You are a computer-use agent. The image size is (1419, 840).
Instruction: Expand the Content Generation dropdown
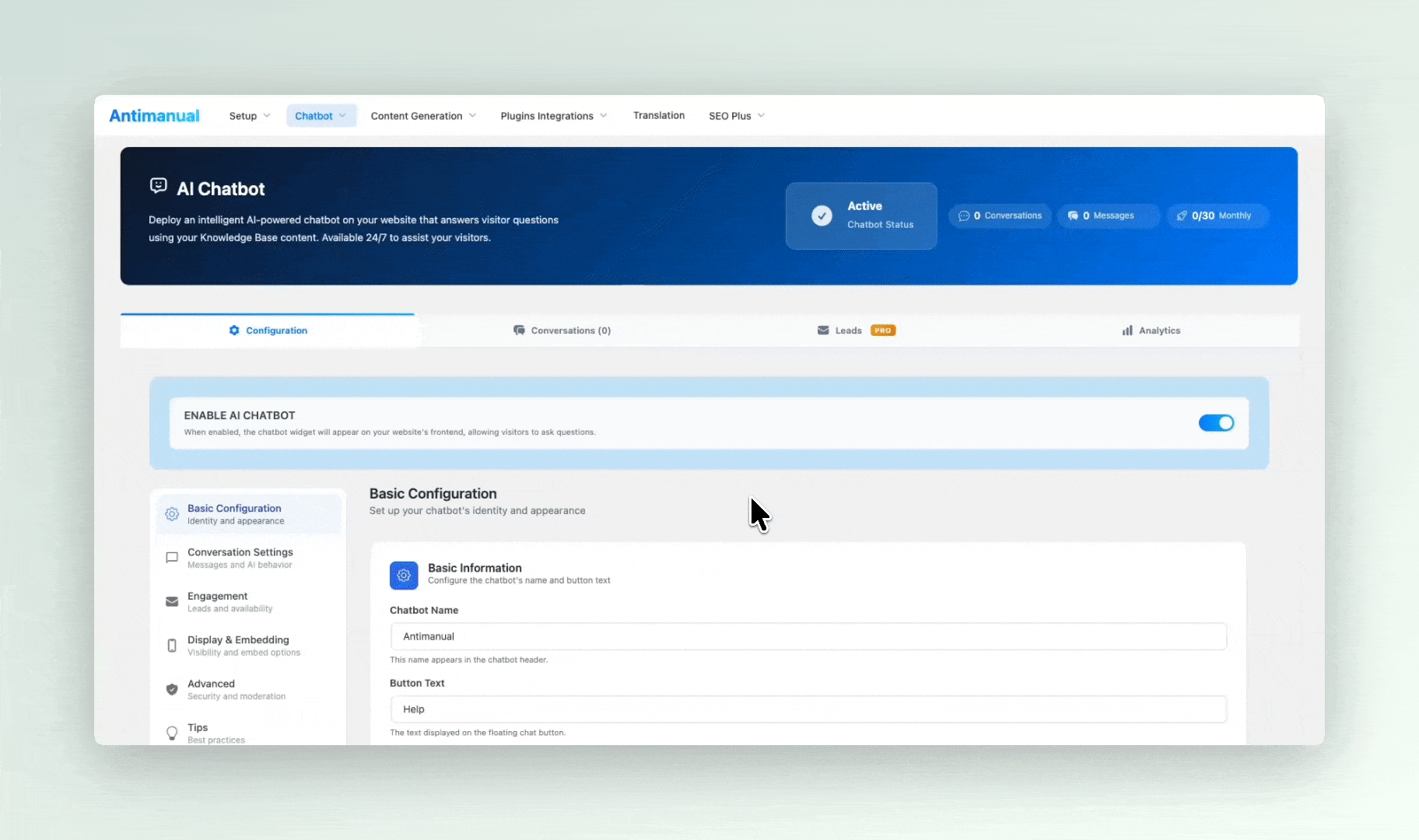(422, 115)
